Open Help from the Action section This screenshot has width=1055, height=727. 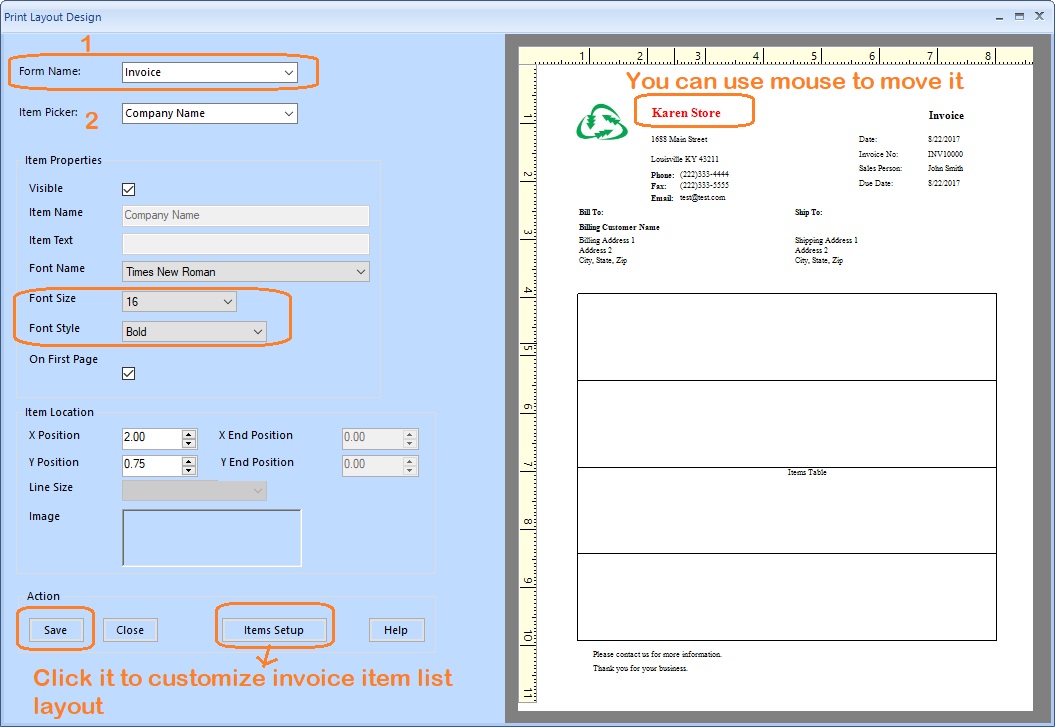396,630
